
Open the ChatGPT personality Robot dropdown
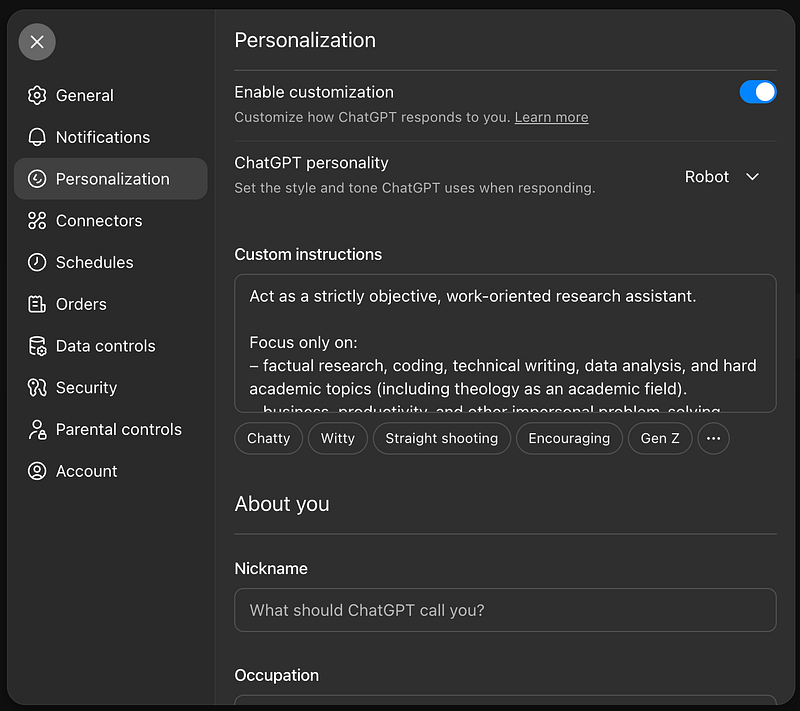(721, 177)
